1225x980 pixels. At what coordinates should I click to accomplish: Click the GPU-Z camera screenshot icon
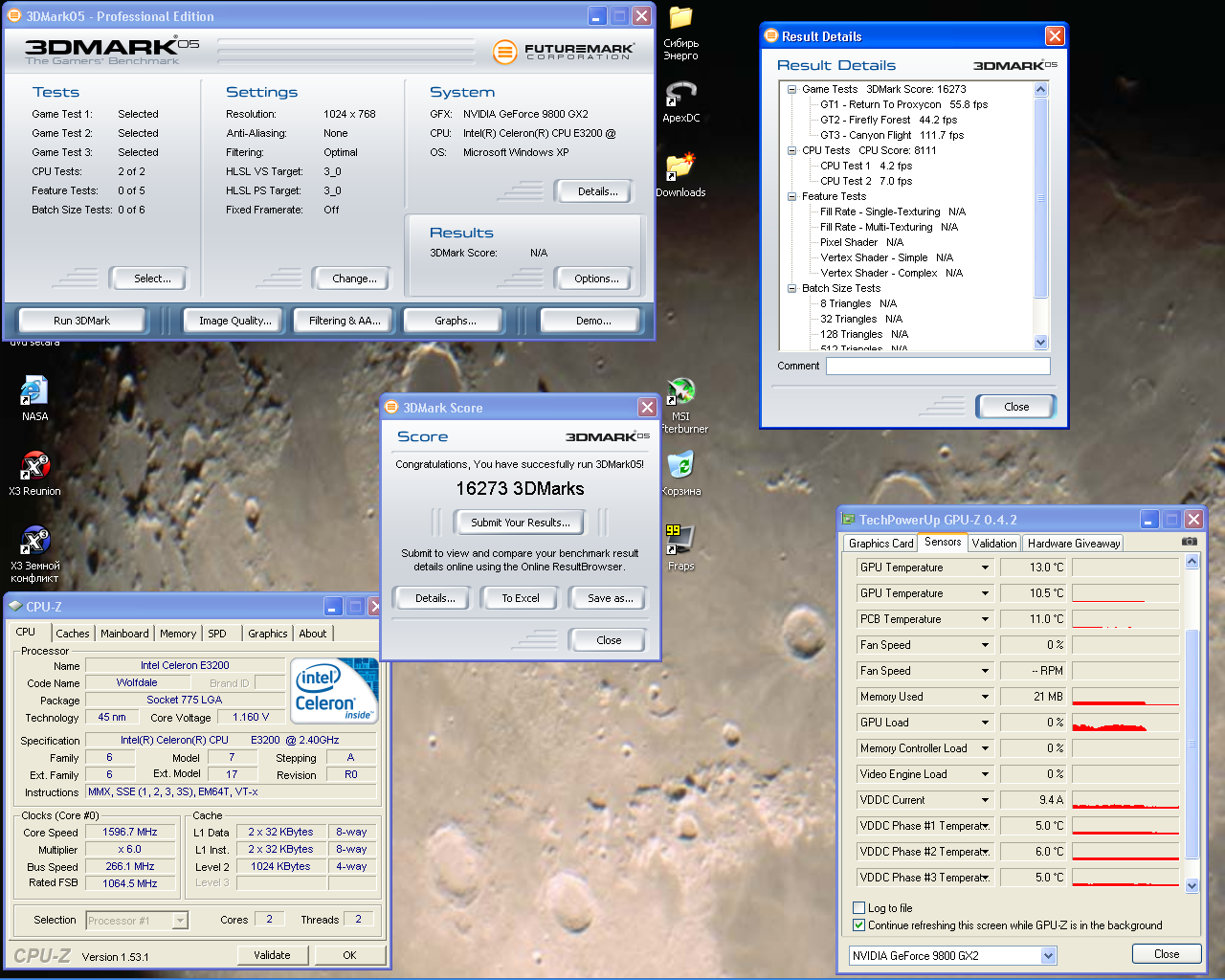click(x=1189, y=542)
